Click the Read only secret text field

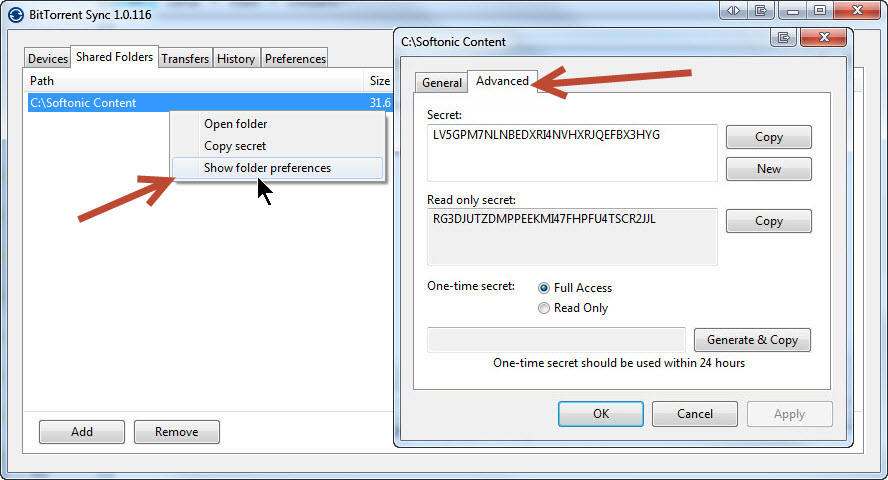(x=572, y=237)
